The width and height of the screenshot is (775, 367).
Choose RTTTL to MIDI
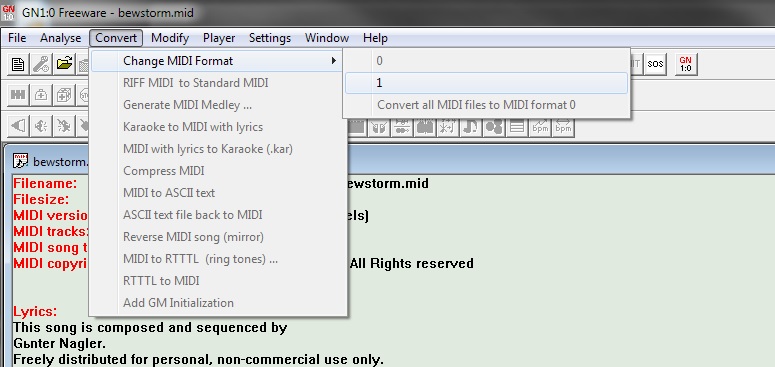point(217,281)
